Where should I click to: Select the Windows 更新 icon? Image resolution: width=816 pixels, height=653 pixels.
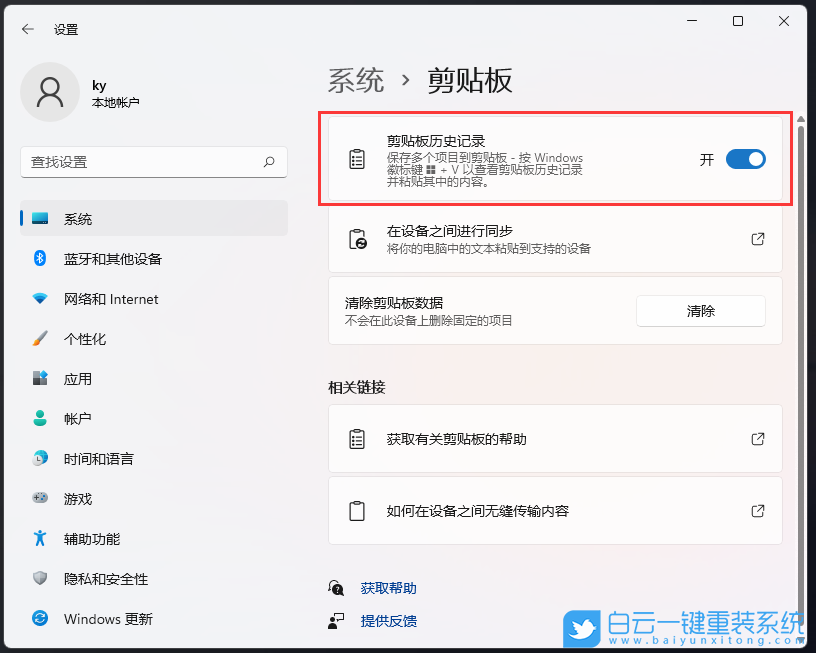40,619
